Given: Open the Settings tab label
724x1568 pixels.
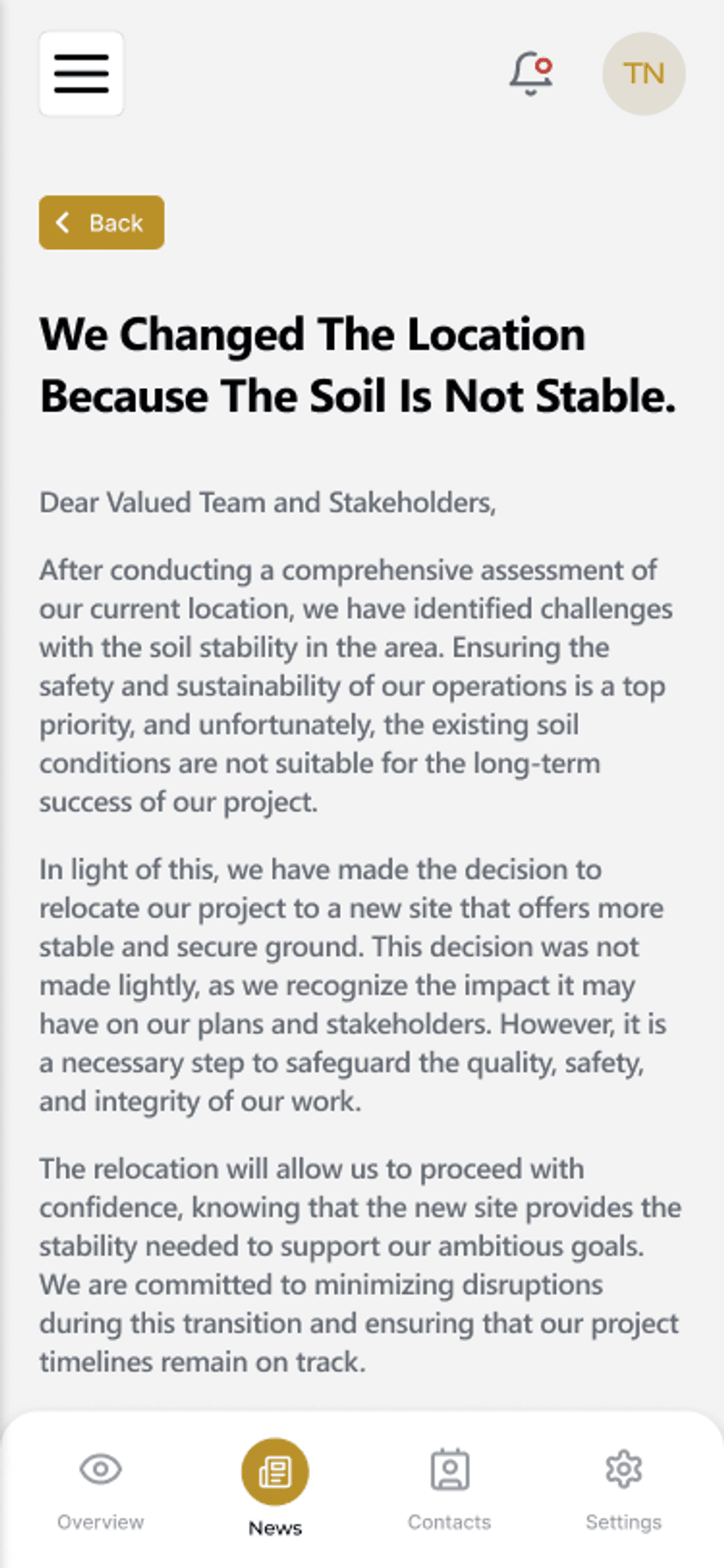Looking at the screenshot, I should [623, 1522].
